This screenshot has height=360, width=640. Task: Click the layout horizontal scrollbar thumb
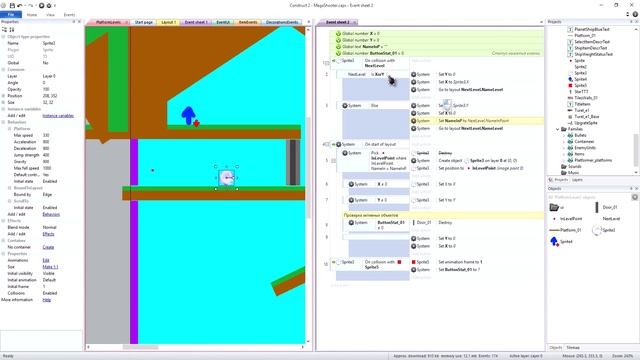coord(140,347)
